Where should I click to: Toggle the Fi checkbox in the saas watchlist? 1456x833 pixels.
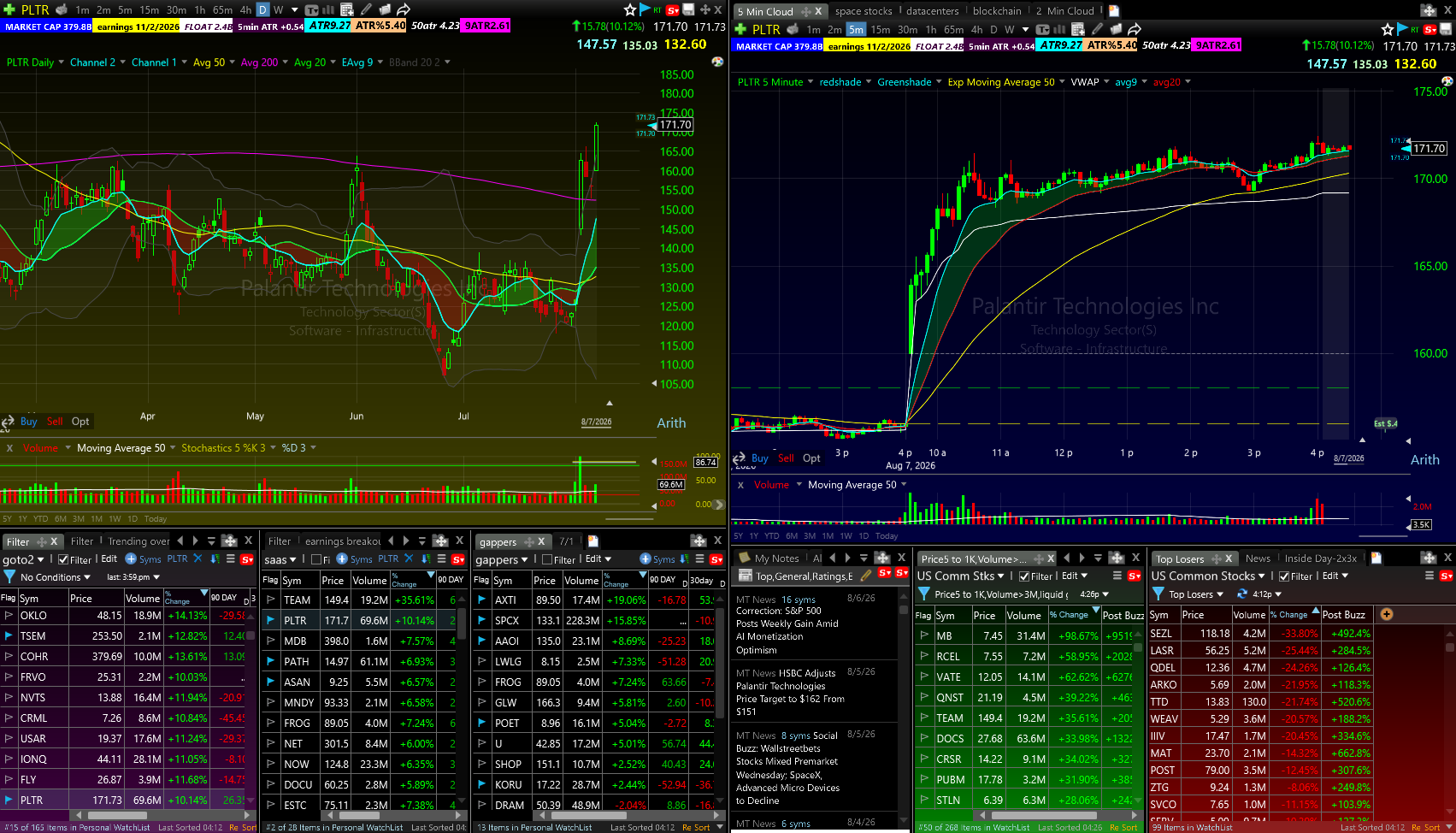(316, 559)
